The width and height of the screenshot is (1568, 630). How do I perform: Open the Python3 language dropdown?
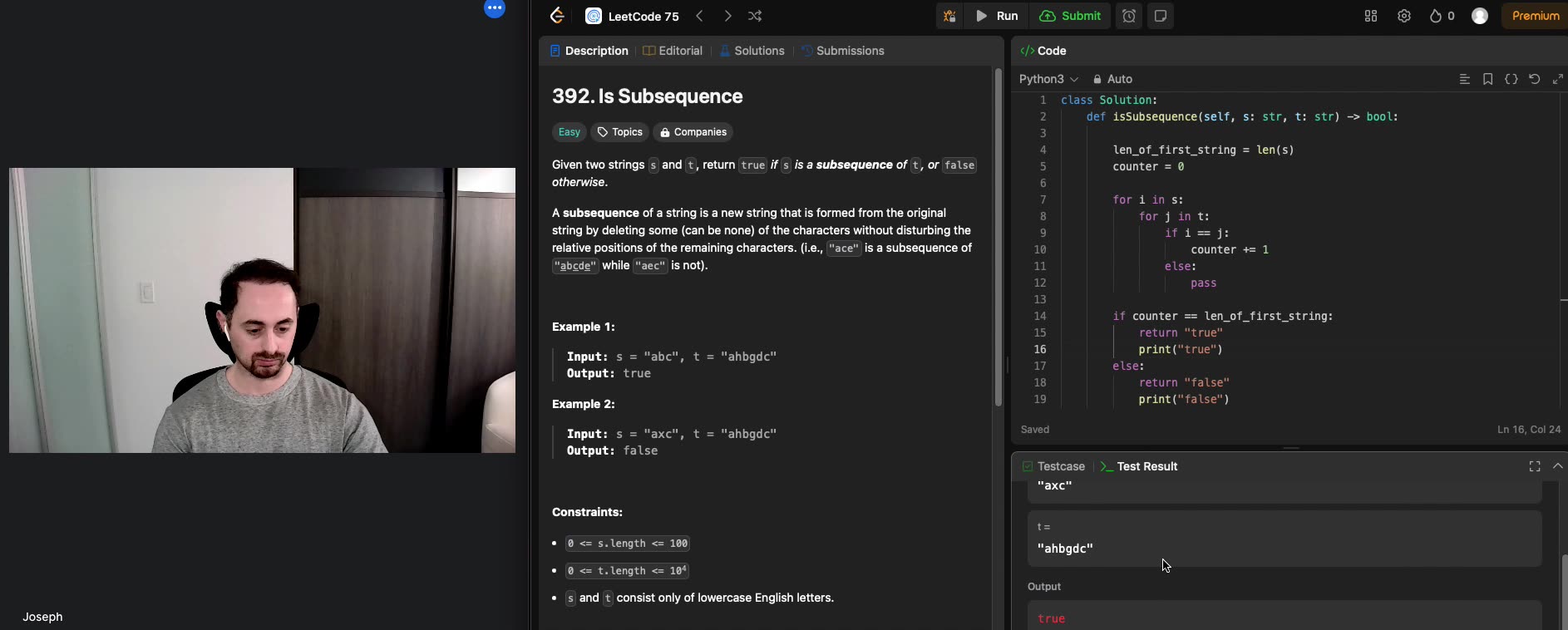1048,79
